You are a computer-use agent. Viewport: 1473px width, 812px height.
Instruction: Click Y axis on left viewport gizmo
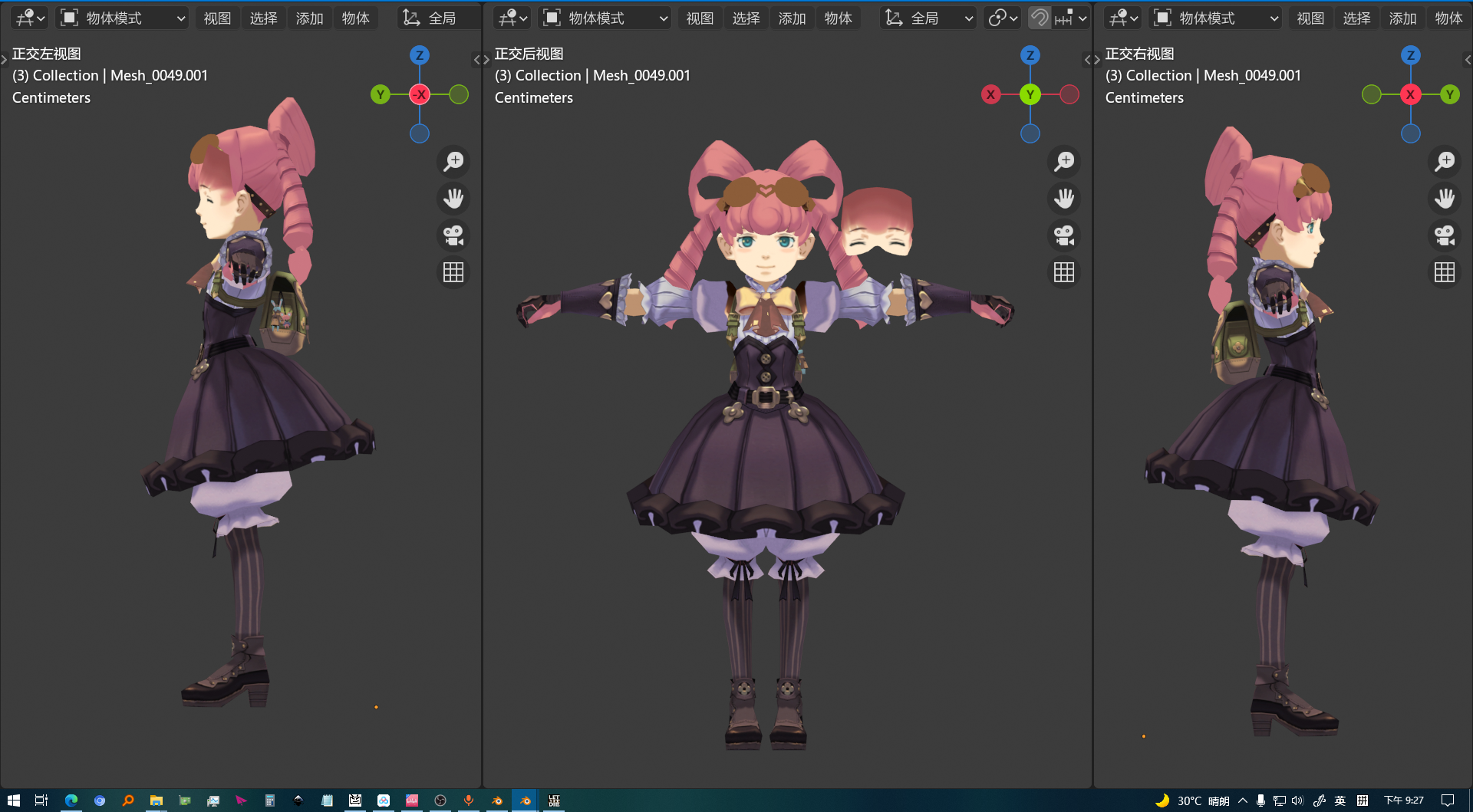point(381,94)
